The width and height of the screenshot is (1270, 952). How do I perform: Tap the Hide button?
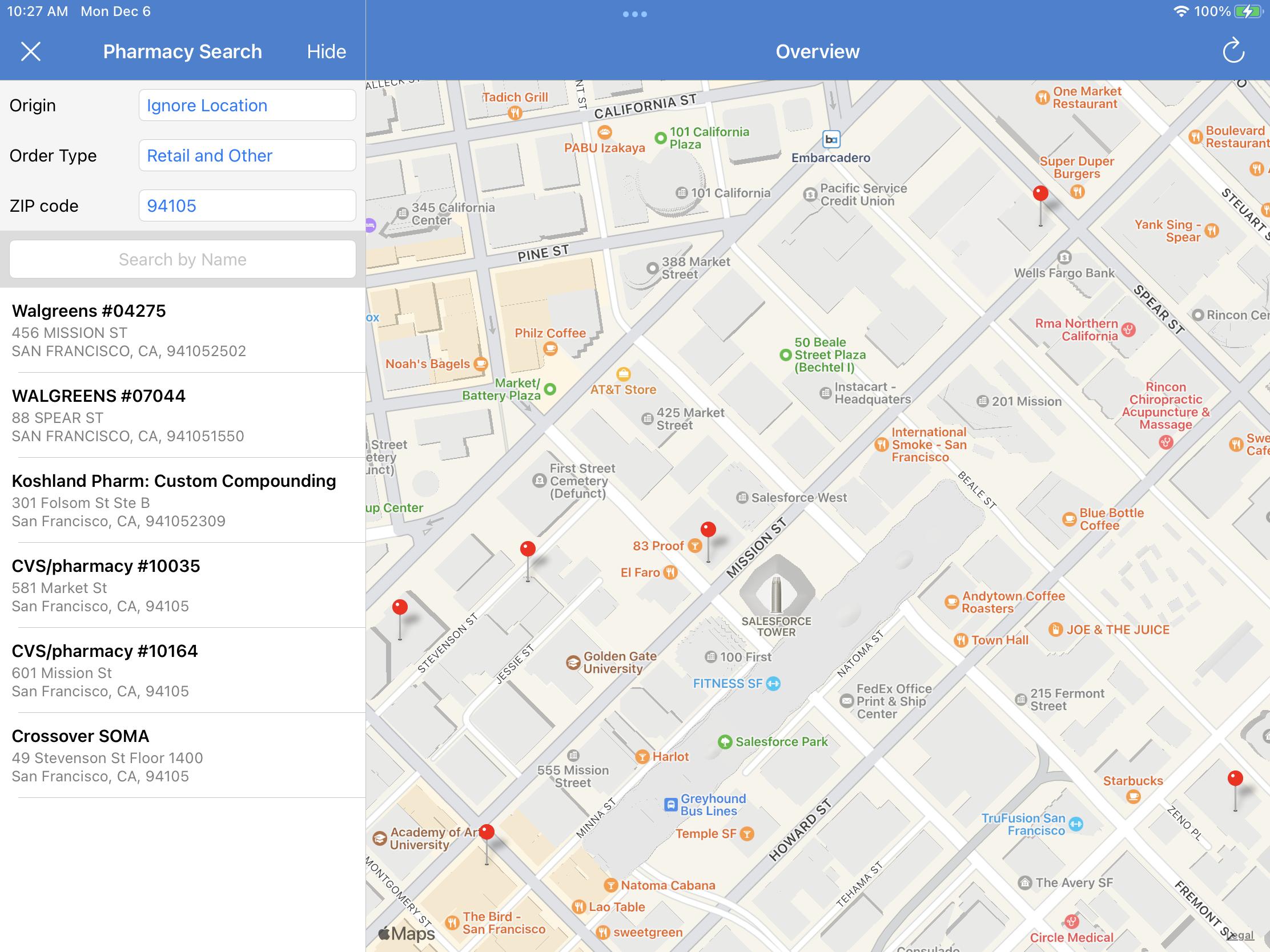pyautogui.click(x=326, y=51)
